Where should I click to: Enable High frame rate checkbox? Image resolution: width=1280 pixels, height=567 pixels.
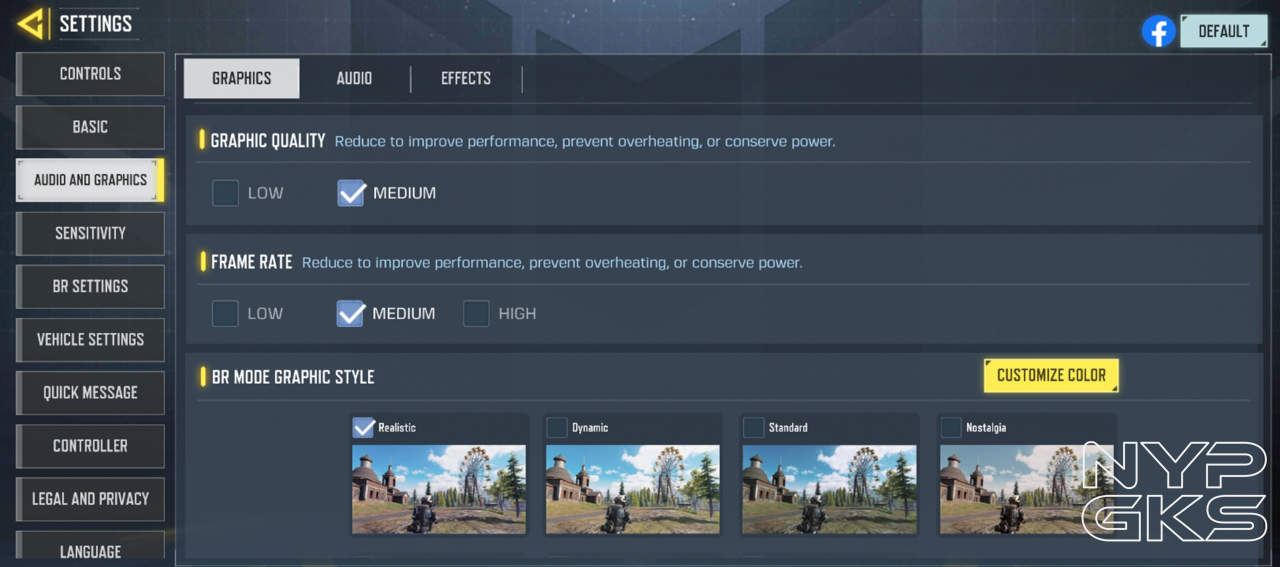pos(476,313)
